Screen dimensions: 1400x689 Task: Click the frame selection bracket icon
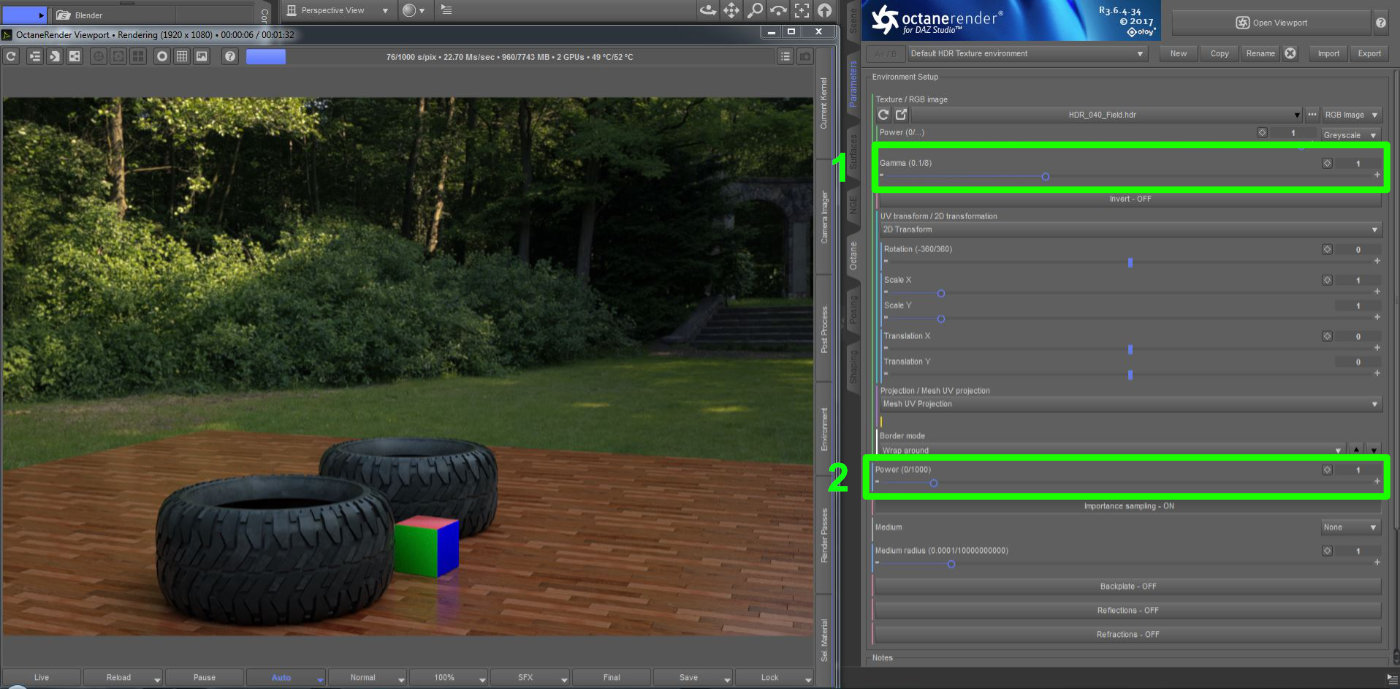pos(801,11)
